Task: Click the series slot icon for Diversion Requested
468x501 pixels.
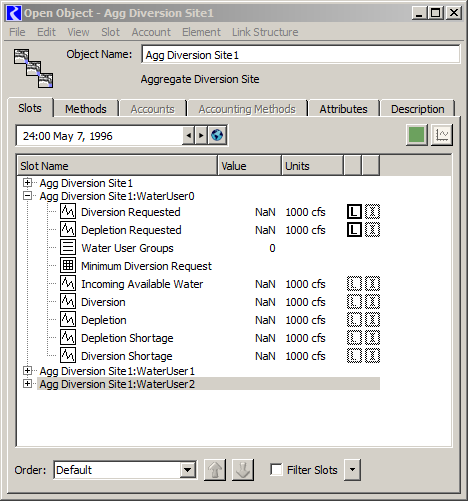Action: (68, 212)
